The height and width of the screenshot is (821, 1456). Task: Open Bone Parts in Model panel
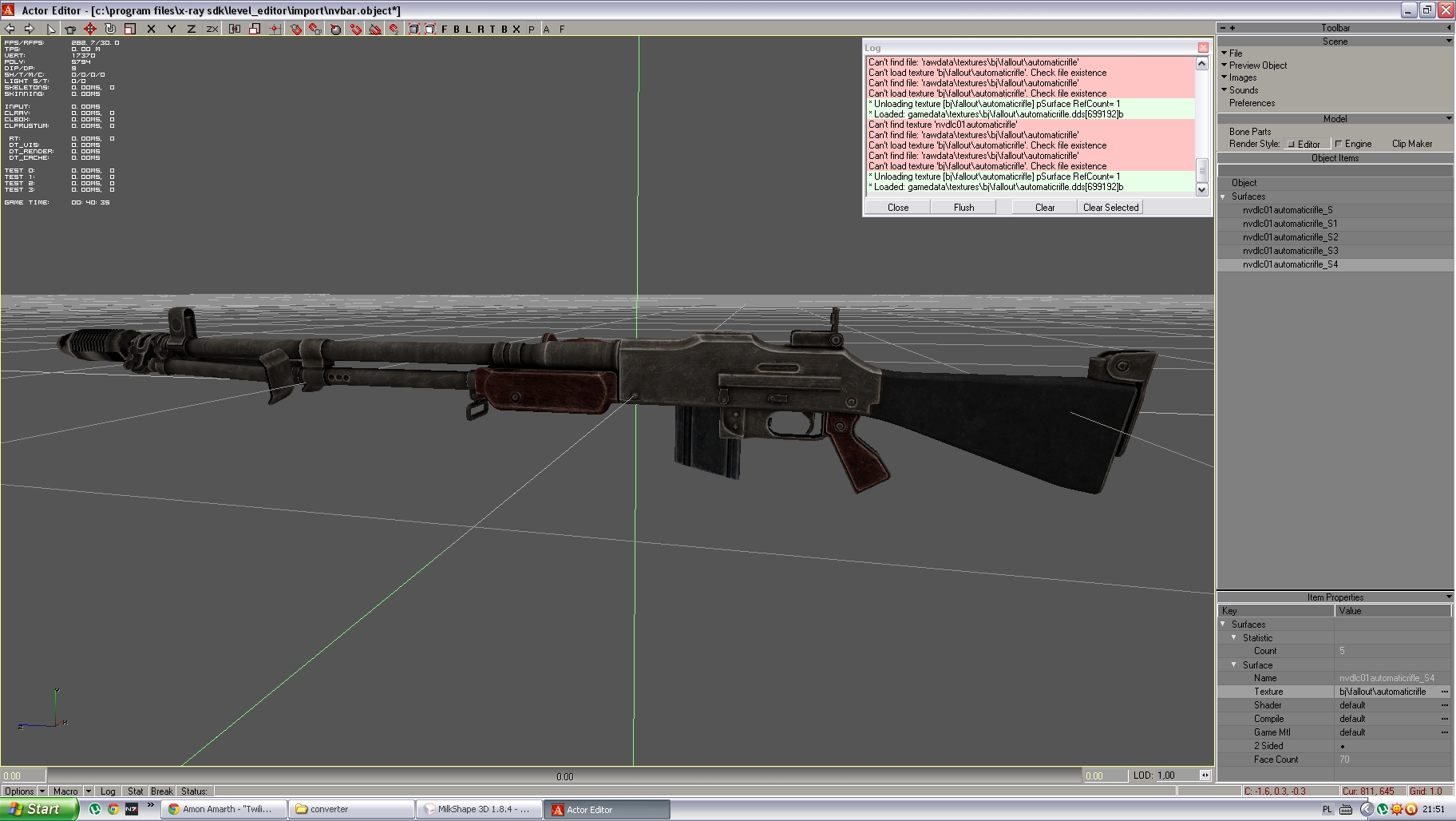(1250, 132)
